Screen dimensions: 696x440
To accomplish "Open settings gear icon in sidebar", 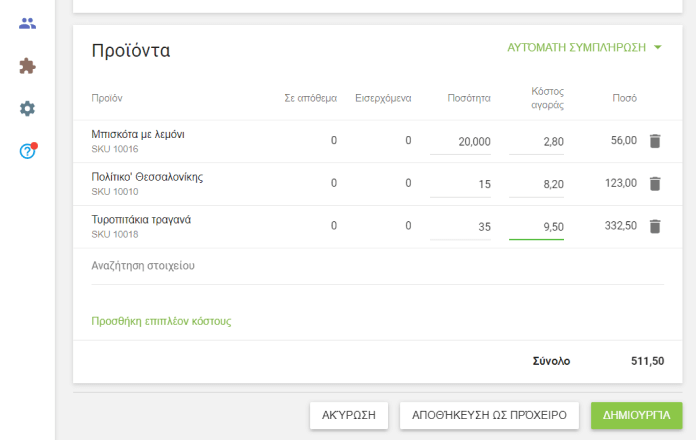I will pyautogui.click(x=28, y=108).
